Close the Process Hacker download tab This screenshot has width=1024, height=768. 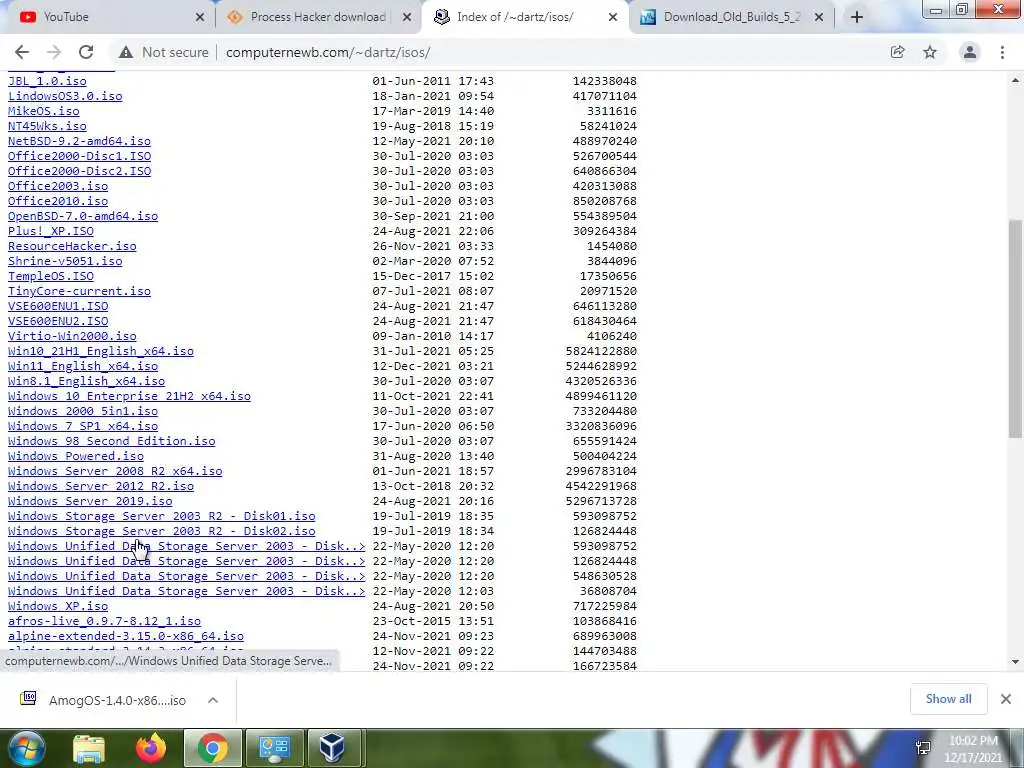407,17
